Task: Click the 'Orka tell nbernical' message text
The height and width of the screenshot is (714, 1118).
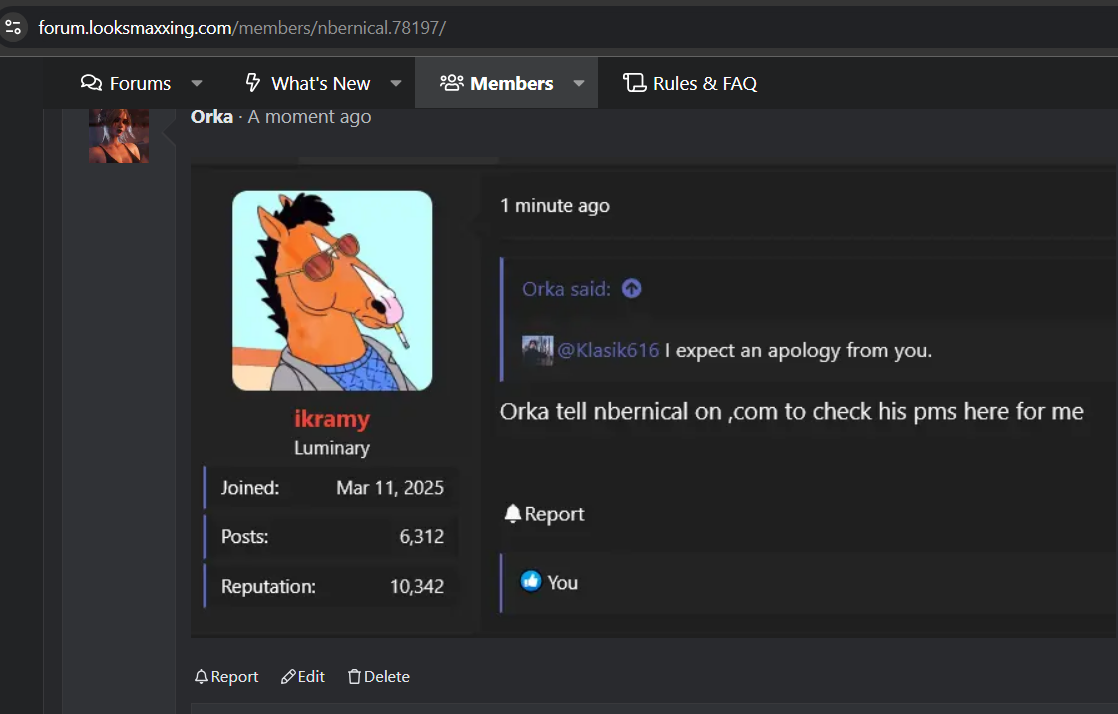Action: (x=791, y=412)
